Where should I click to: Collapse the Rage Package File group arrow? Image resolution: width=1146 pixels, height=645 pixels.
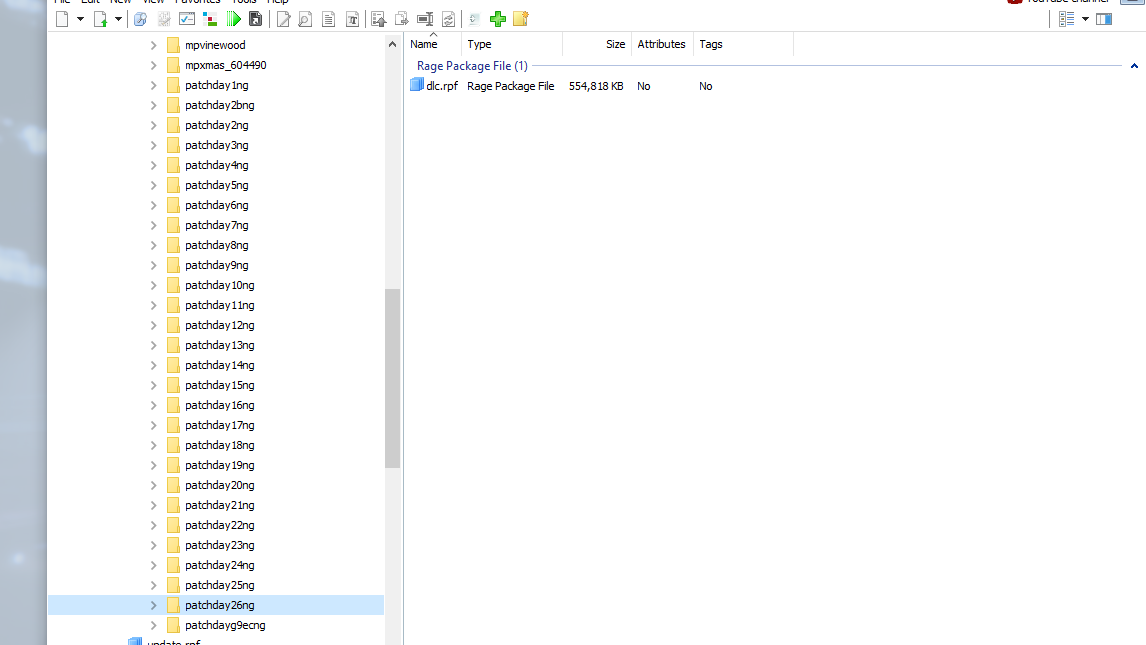[1134, 66]
